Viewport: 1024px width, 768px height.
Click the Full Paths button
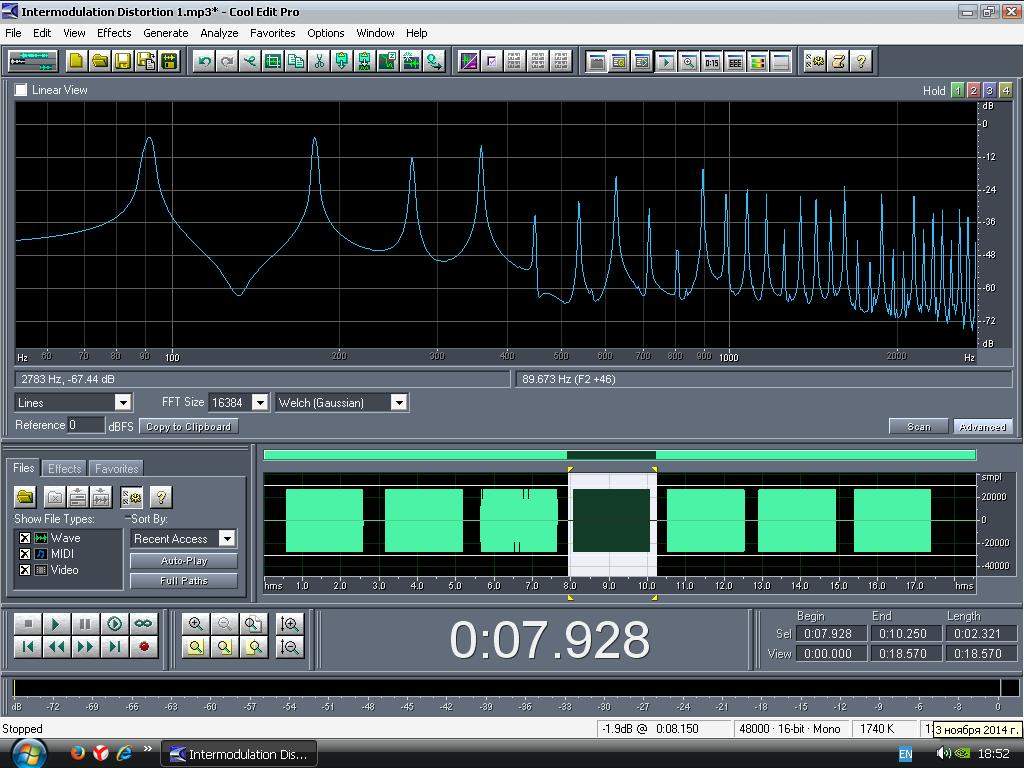click(x=184, y=581)
